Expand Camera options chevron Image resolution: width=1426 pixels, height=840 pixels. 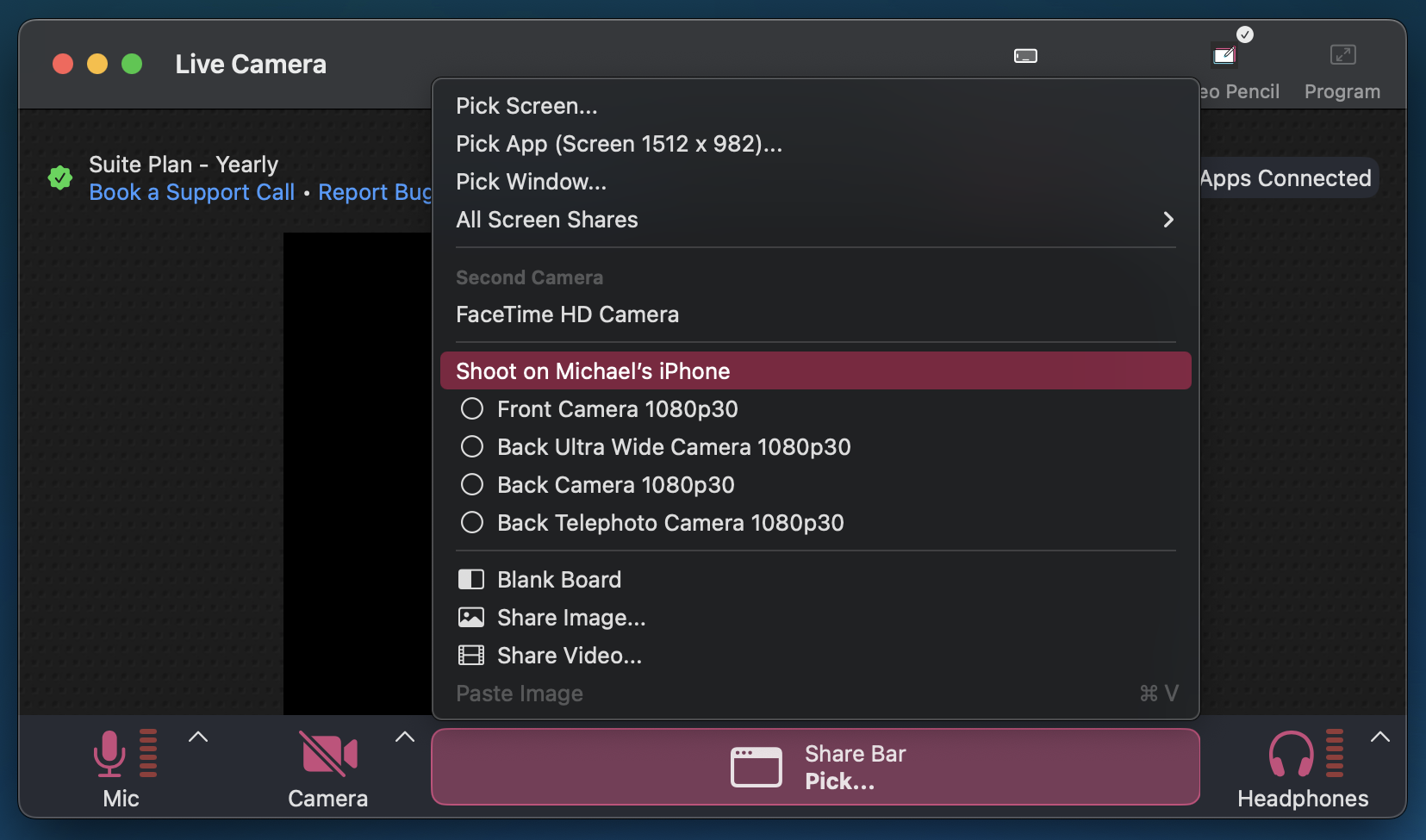pyautogui.click(x=405, y=737)
